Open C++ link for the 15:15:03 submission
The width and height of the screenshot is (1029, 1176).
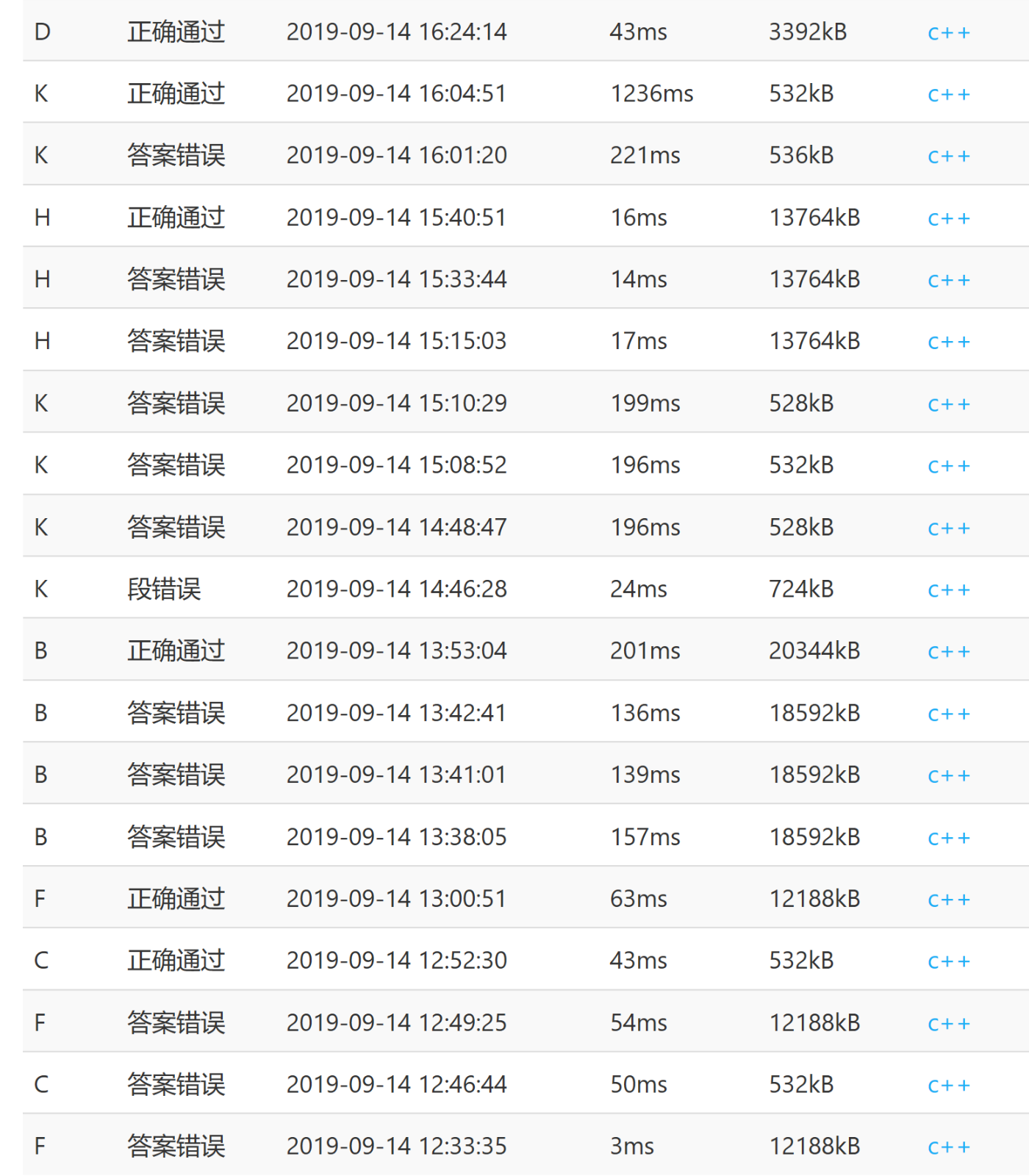948,343
